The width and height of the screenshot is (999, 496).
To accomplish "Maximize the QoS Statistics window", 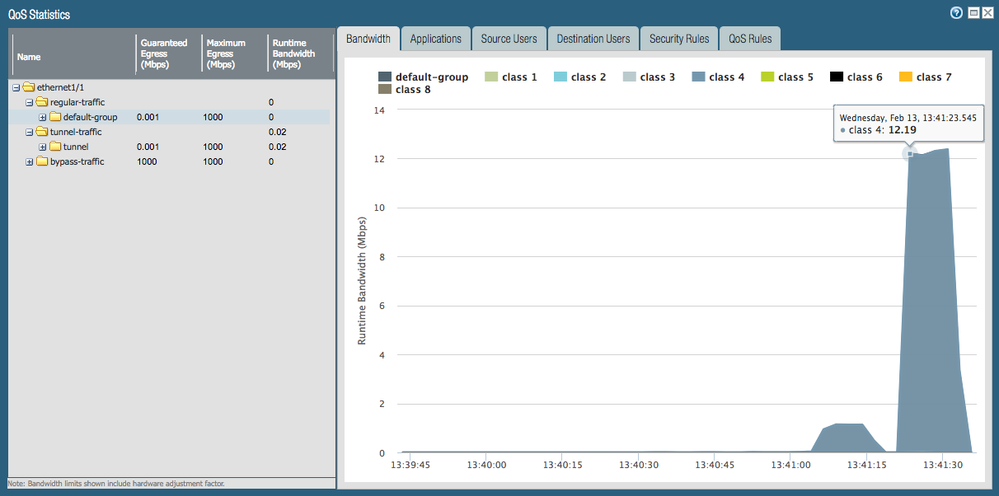I will click(971, 13).
